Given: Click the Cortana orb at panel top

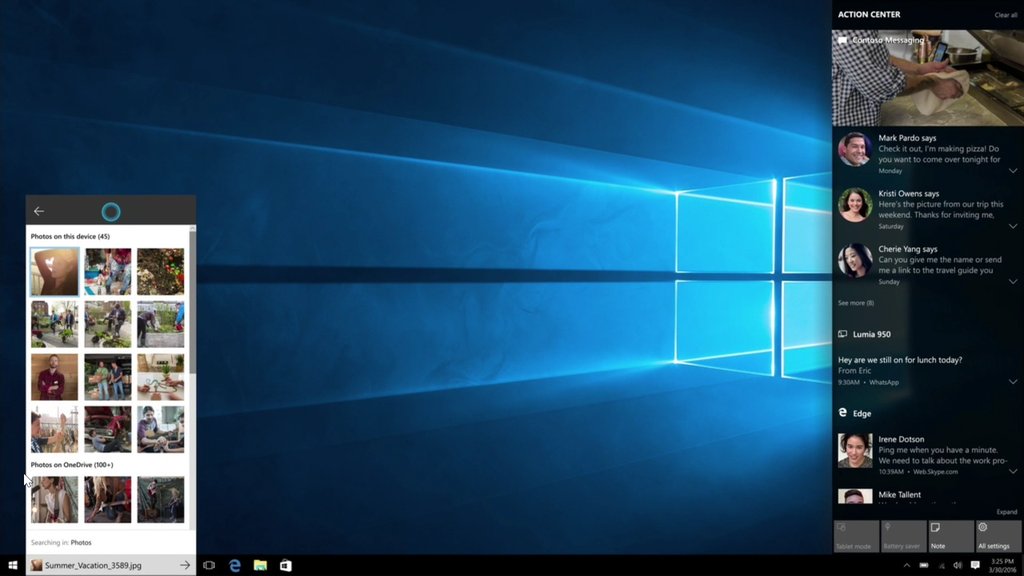Looking at the screenshot, I should [x=111, y=211].
